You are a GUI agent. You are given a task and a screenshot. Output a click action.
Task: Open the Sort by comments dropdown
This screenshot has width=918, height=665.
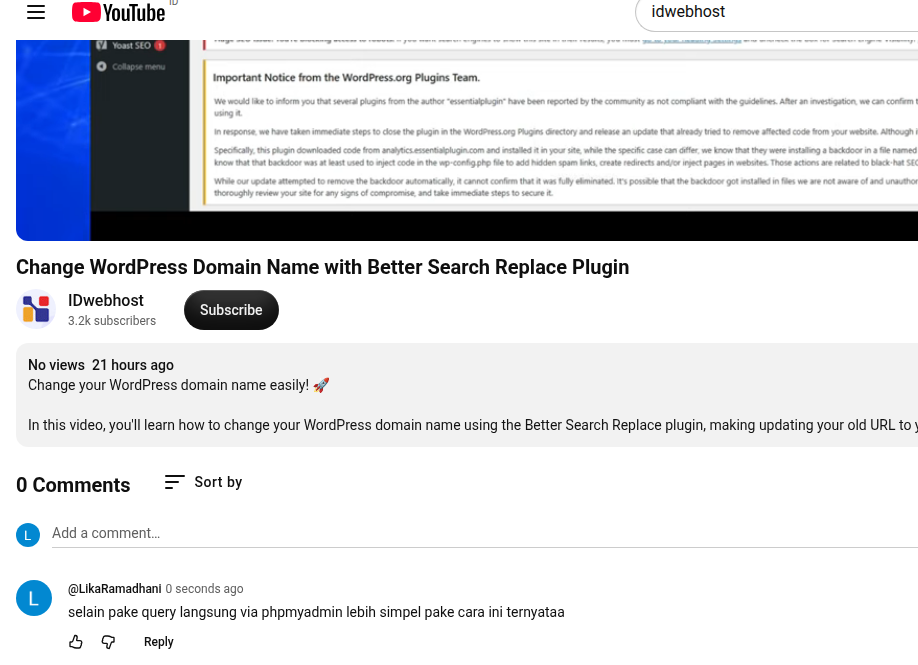point(203,482)
